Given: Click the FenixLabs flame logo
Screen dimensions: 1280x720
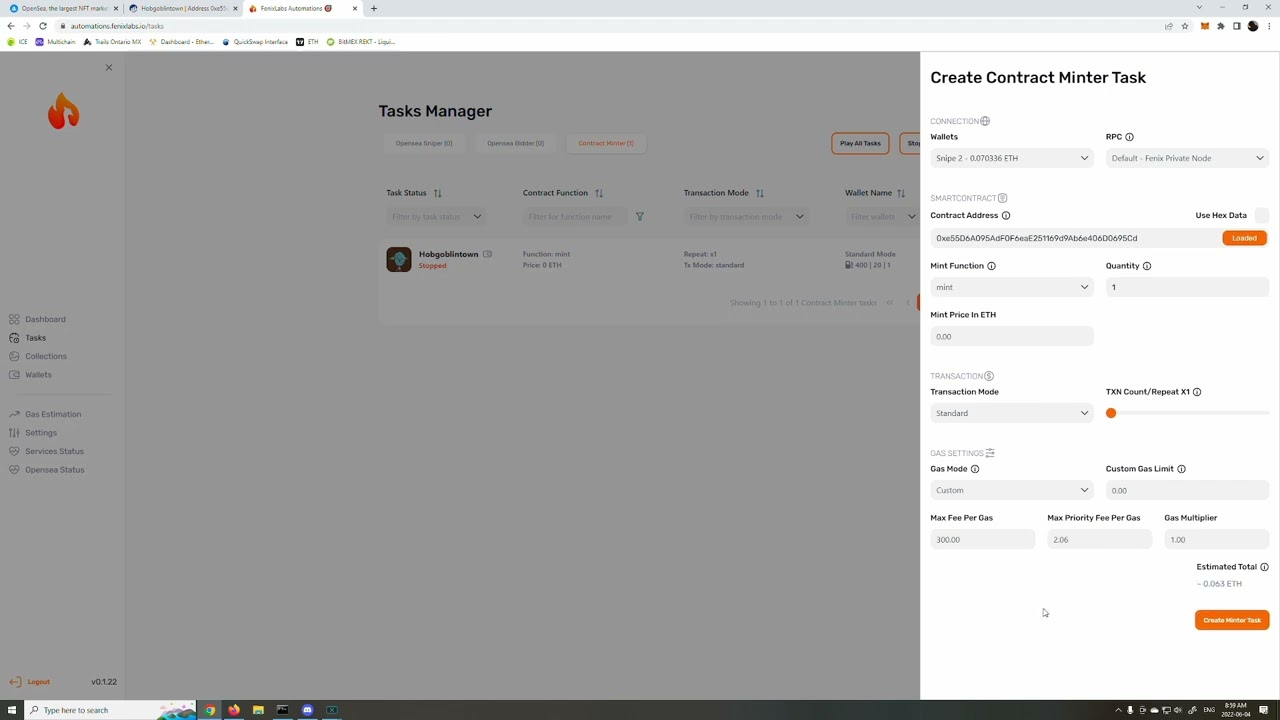Looking at the screenshot, I should (63, 111).
